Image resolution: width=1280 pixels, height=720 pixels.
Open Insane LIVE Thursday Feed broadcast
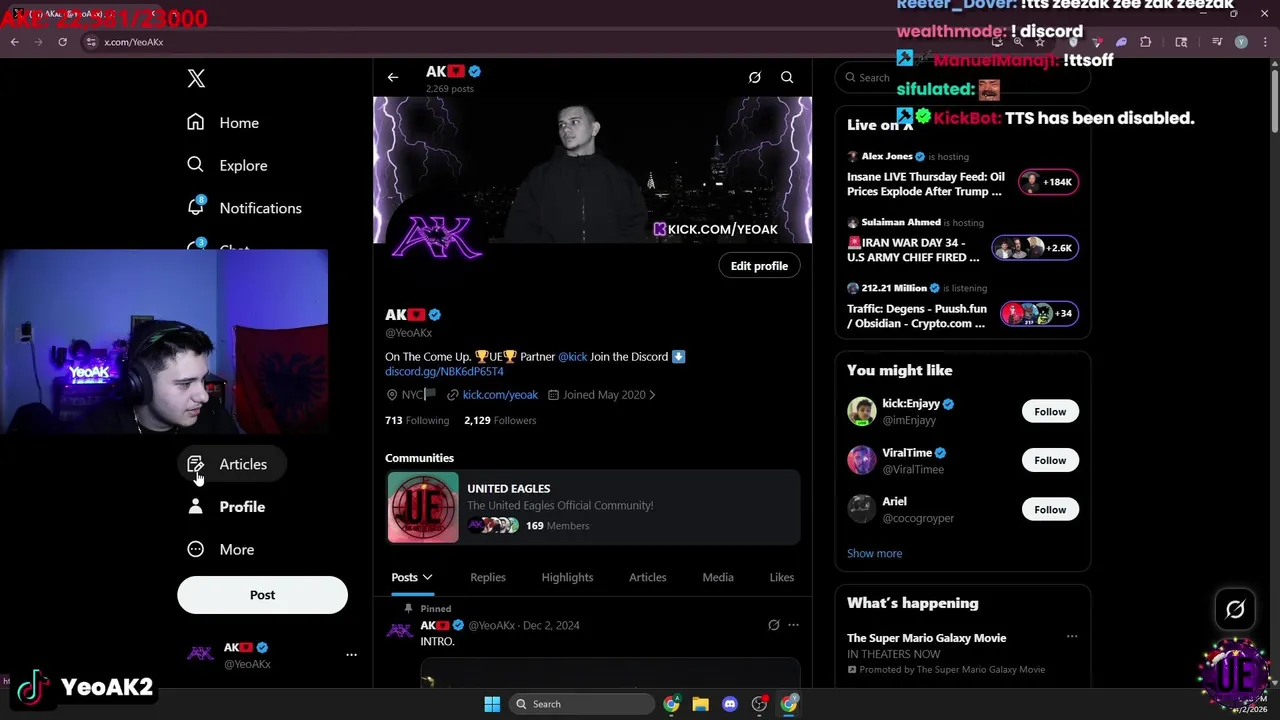925,184
